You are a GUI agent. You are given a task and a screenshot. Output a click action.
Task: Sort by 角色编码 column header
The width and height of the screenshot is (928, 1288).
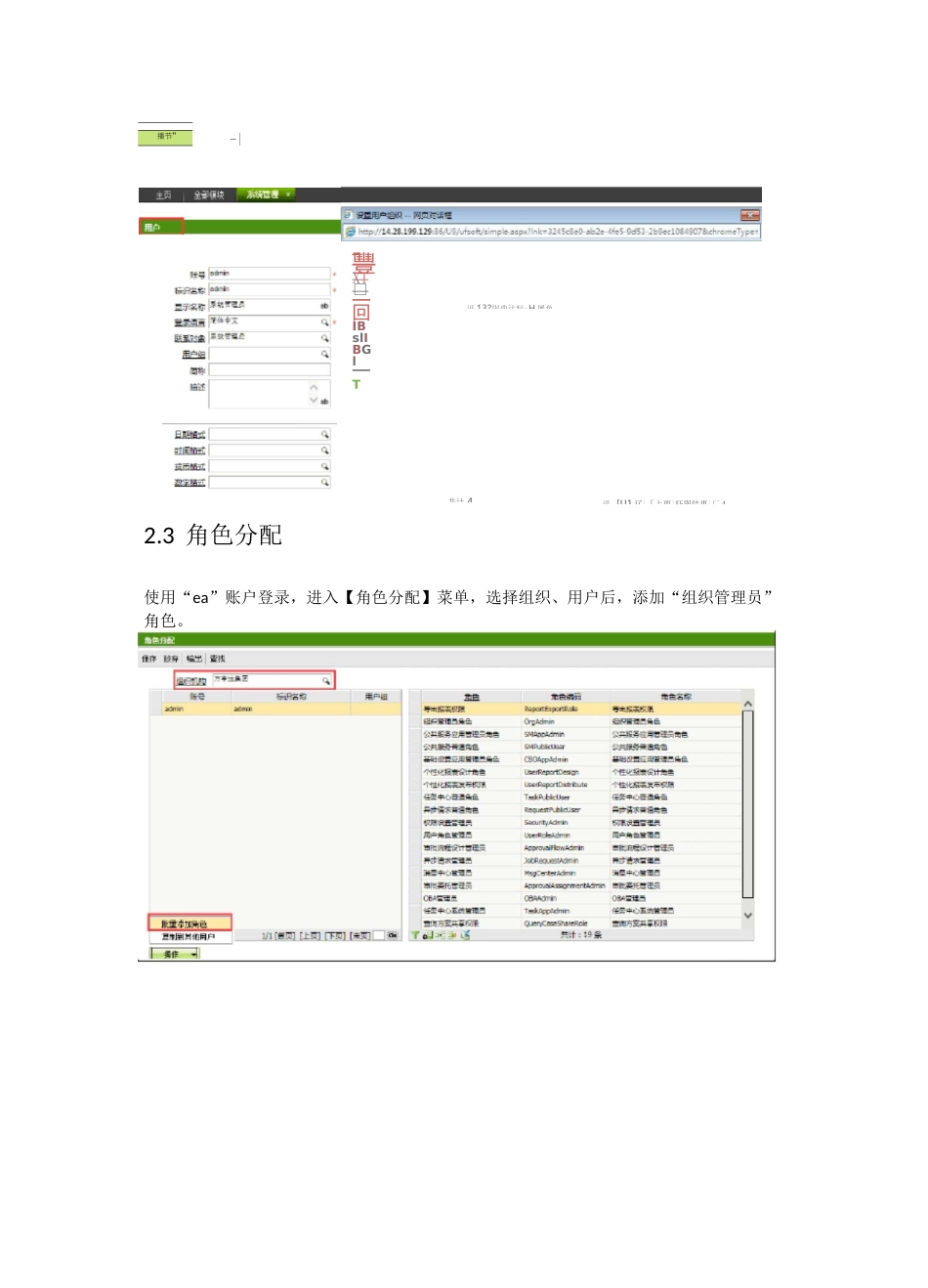[566, 697]
